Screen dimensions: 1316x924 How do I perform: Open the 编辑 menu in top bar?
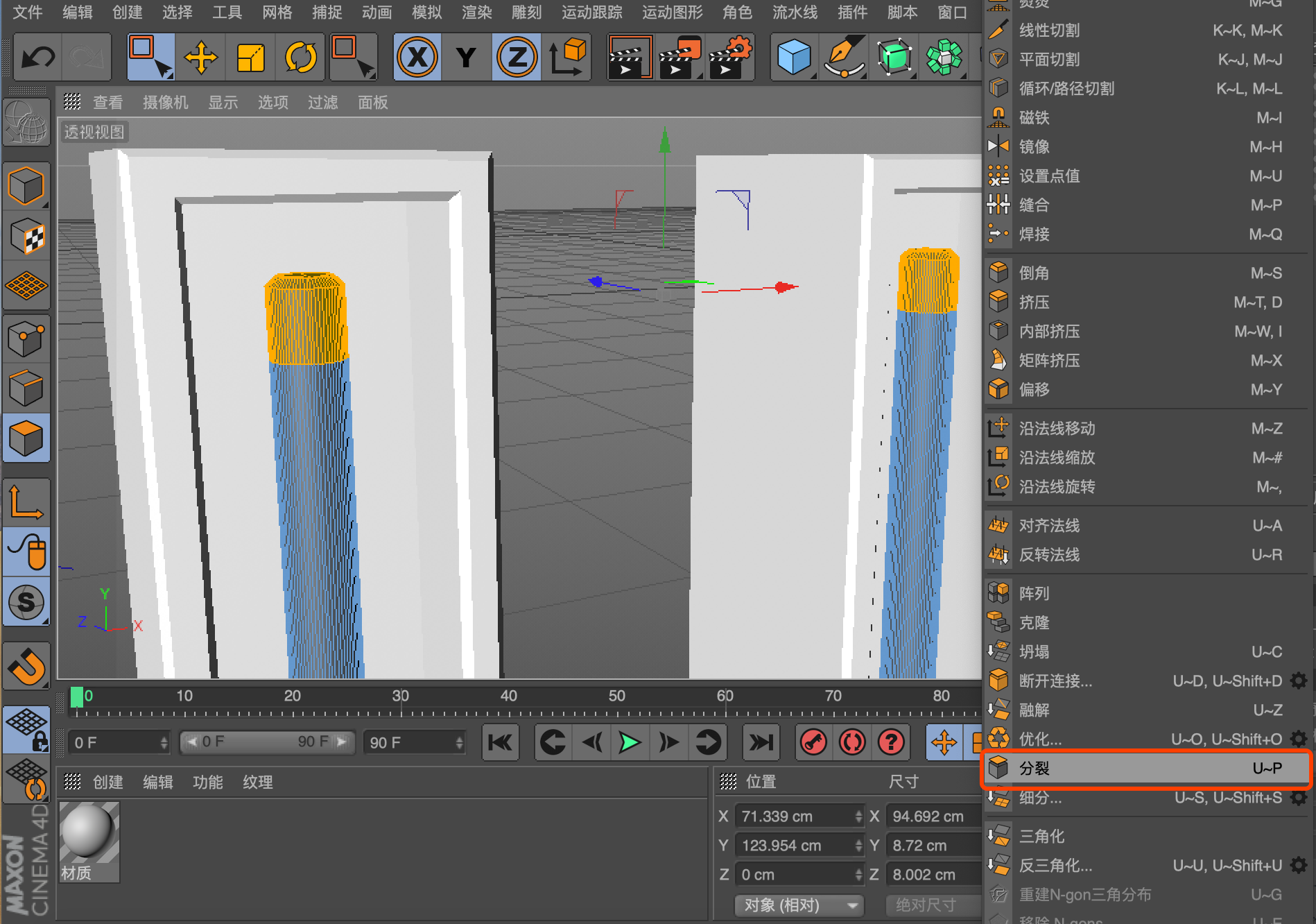pos(78,12)
